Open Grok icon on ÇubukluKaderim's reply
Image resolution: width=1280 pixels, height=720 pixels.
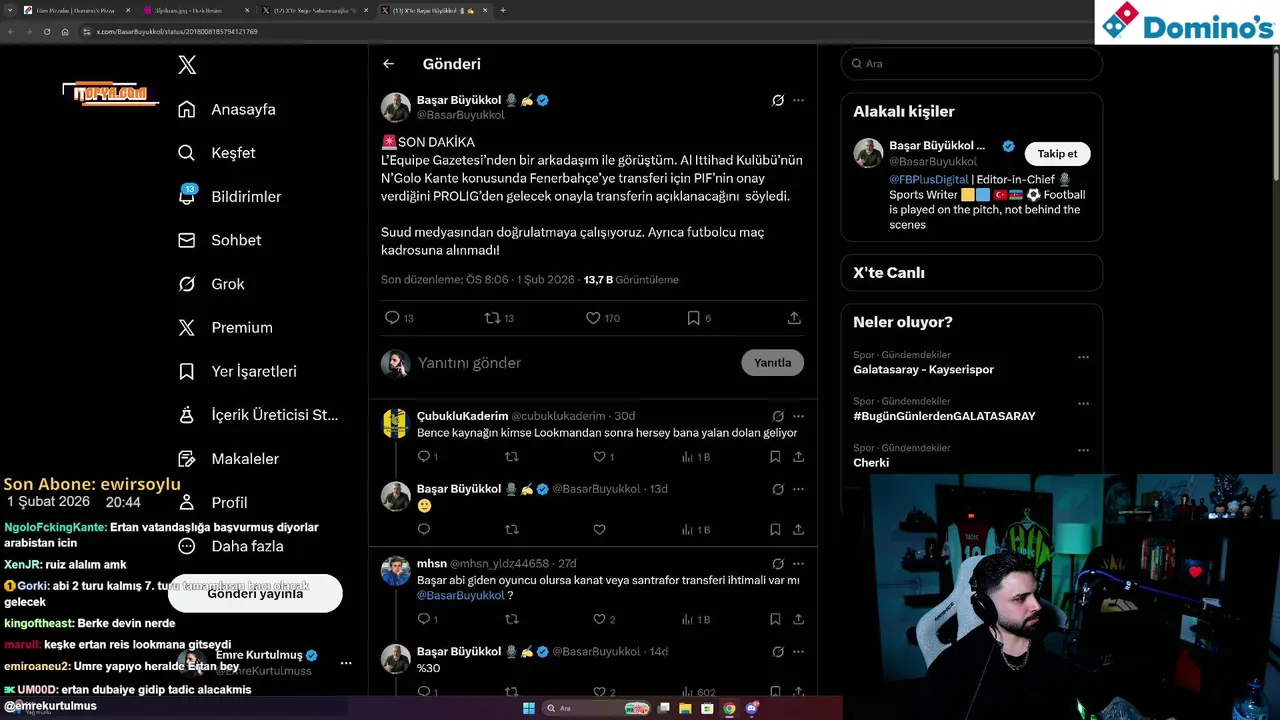coord(778,416)
